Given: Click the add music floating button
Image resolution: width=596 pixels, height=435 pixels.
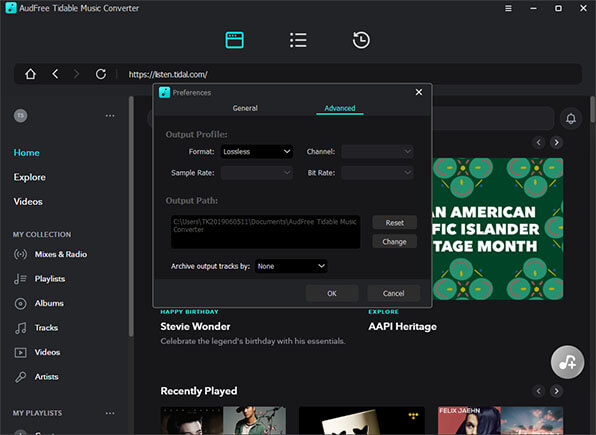Looking at the screenshot, I should pos(567,362).
